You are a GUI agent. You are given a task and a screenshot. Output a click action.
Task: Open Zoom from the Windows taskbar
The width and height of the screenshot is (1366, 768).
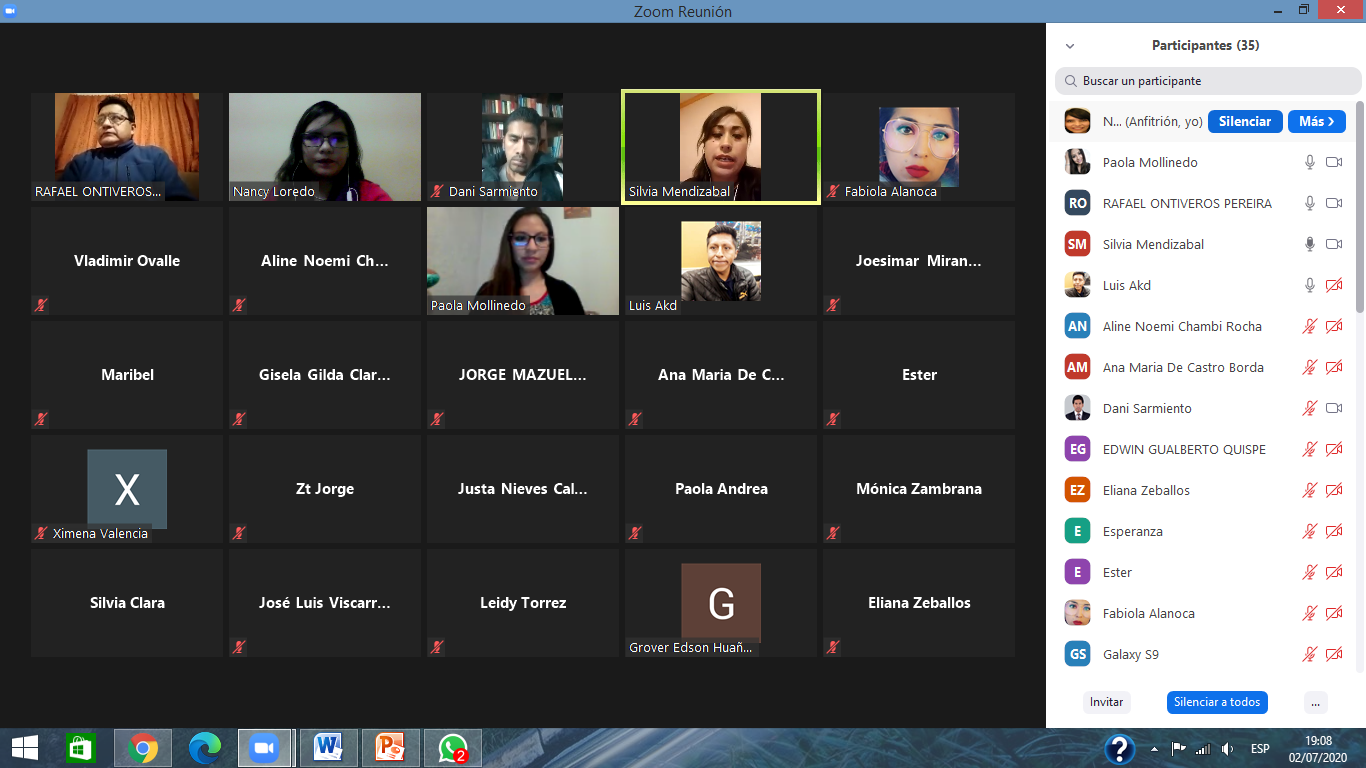click(264, 748)
